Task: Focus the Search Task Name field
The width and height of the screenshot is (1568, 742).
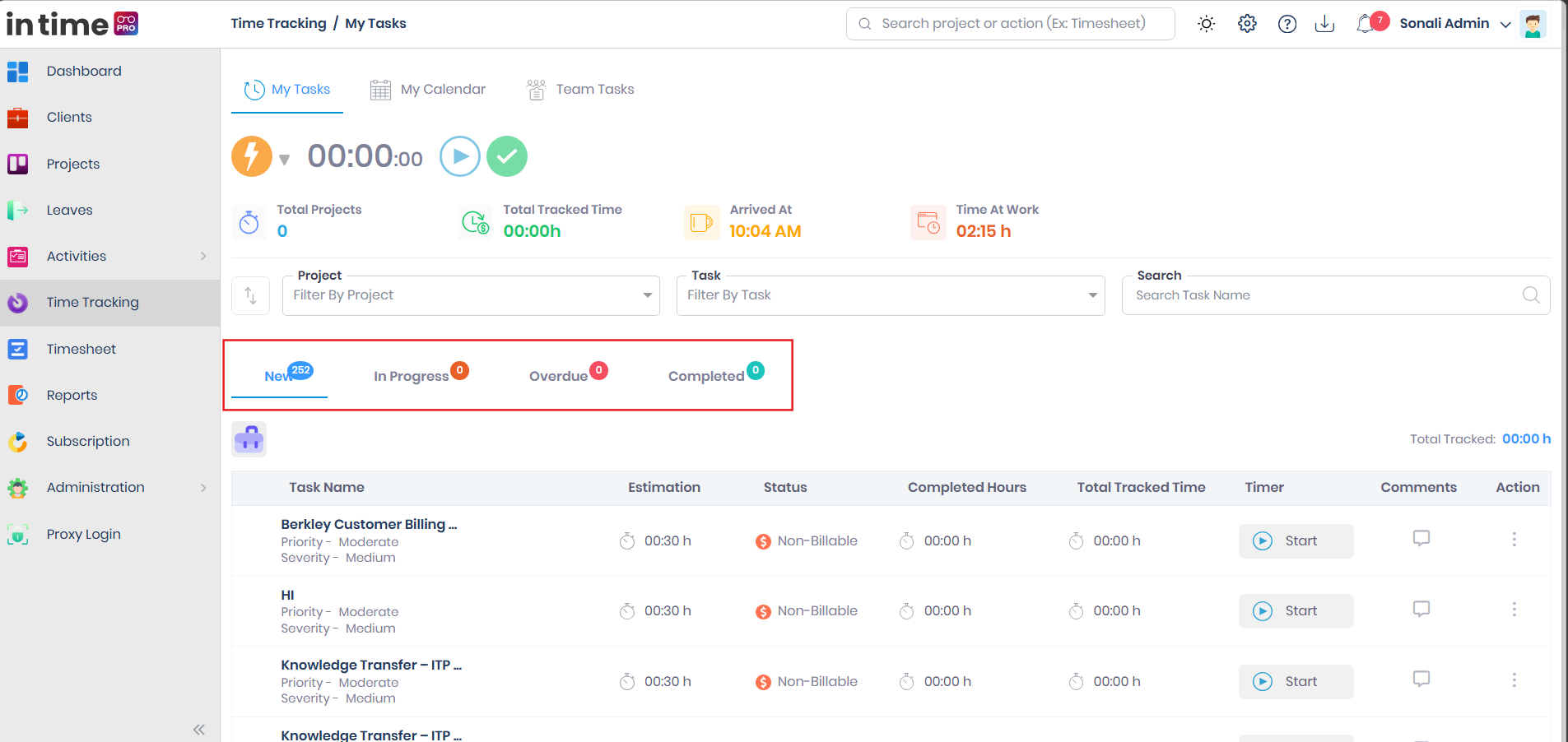Action: point(1335,295)
